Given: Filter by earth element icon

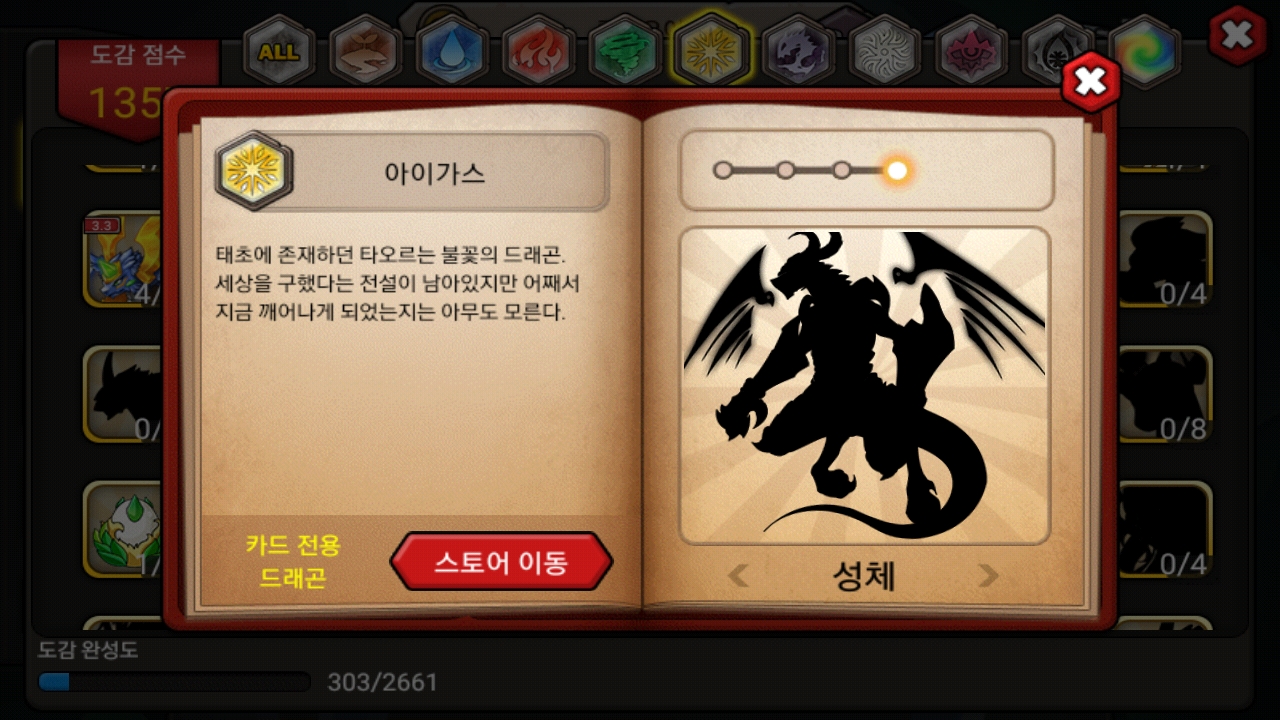Looking at the screenshot, I should pyautogui.click(x=366, y=52).
